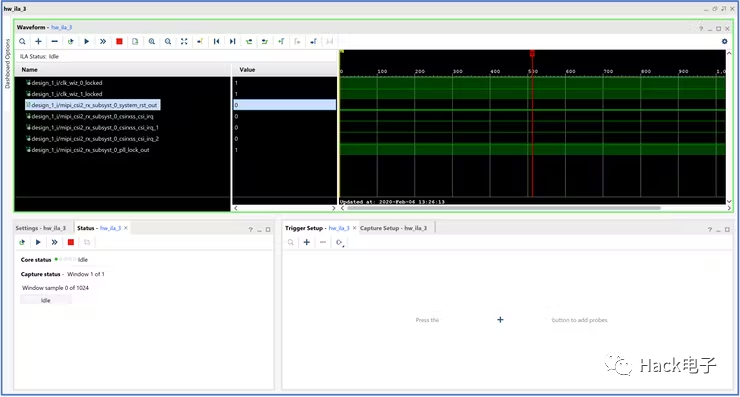Image resolution: width=740 pixels, height=397 pixels.
Task: Run trigger immediate in the Waveform toolbar
Action: [103, 42]
